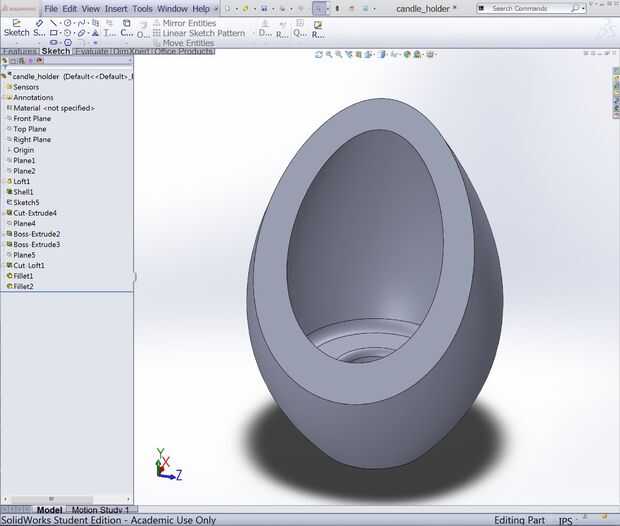This screenshot has height=526, width=620.
Task: Click the IPS unit system in status bar
Action: pos(566,520)
